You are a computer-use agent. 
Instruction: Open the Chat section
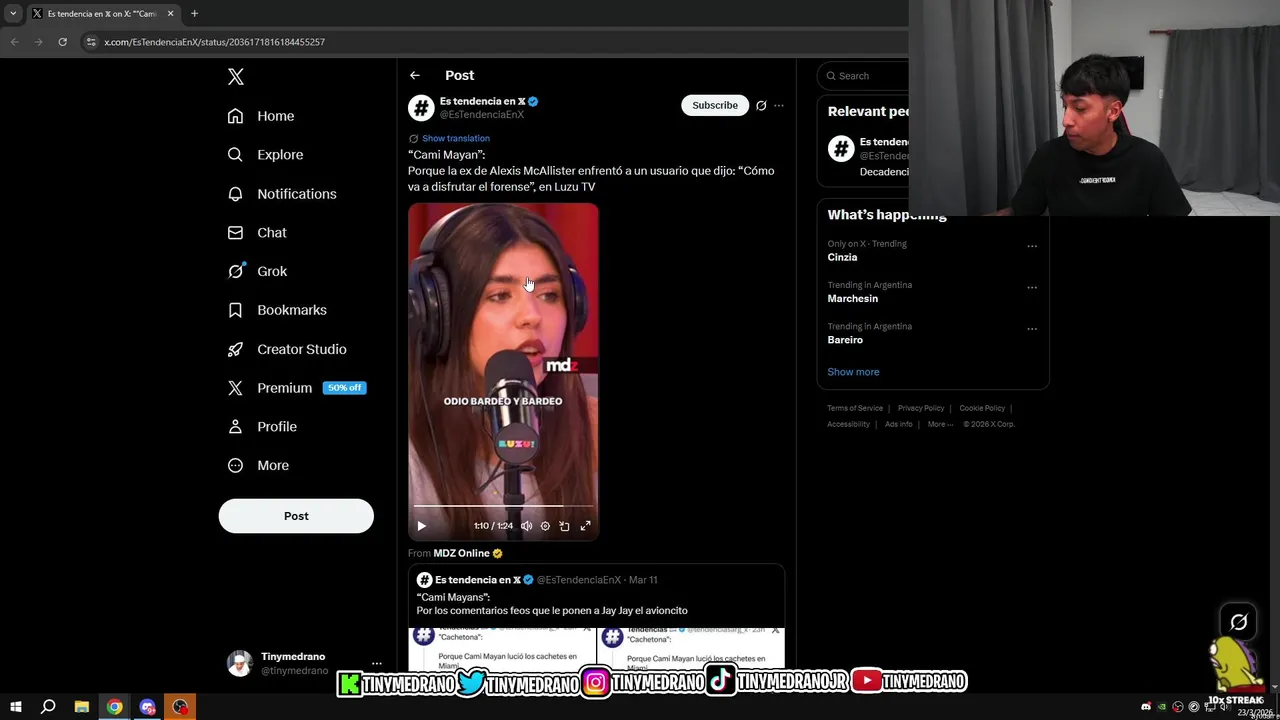click(257, 233)
